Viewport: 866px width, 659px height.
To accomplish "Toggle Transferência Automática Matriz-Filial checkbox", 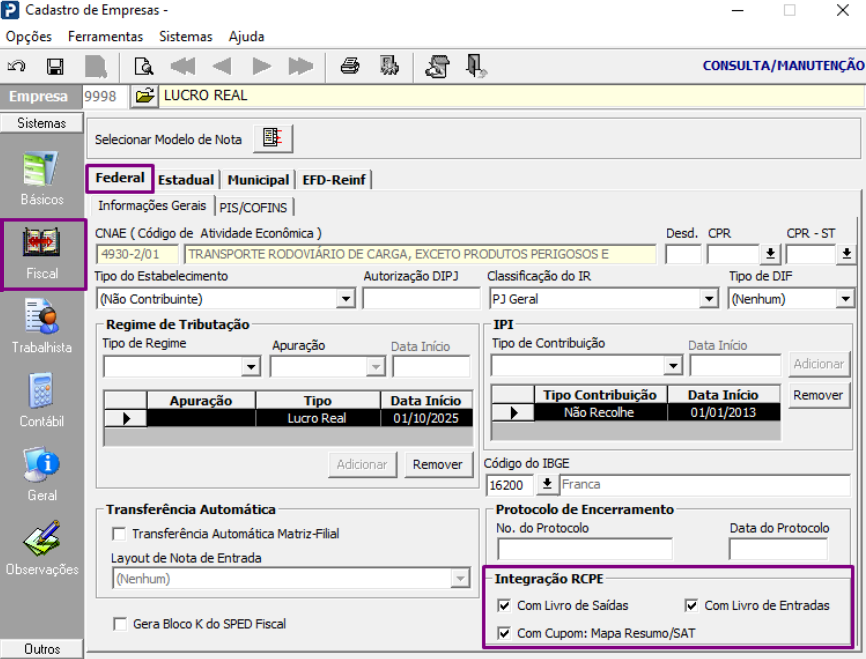I will (119, 534).
